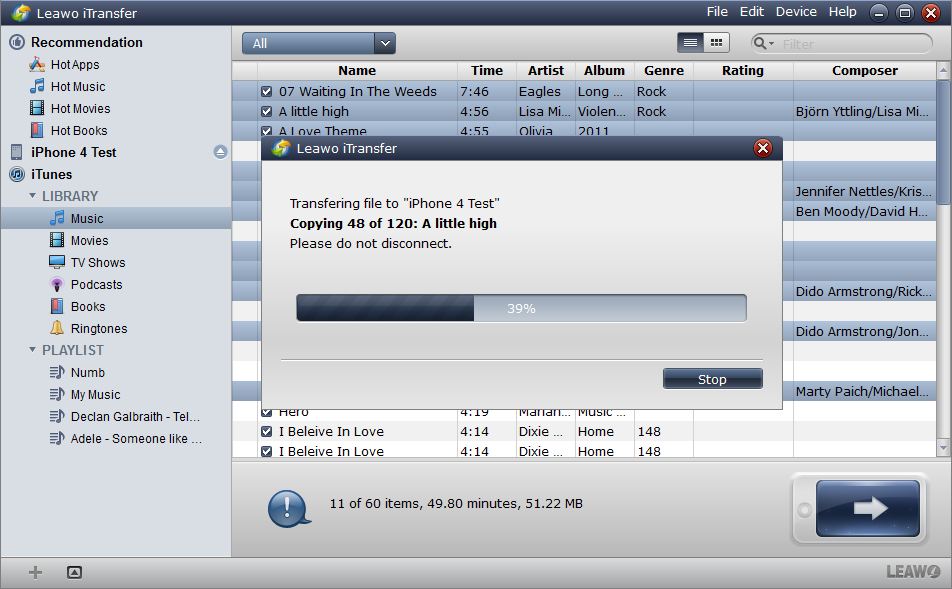Select composer Jennifer Nettles/Kris...
Viewport: 952px width, 589px height.
click(863, 191)
